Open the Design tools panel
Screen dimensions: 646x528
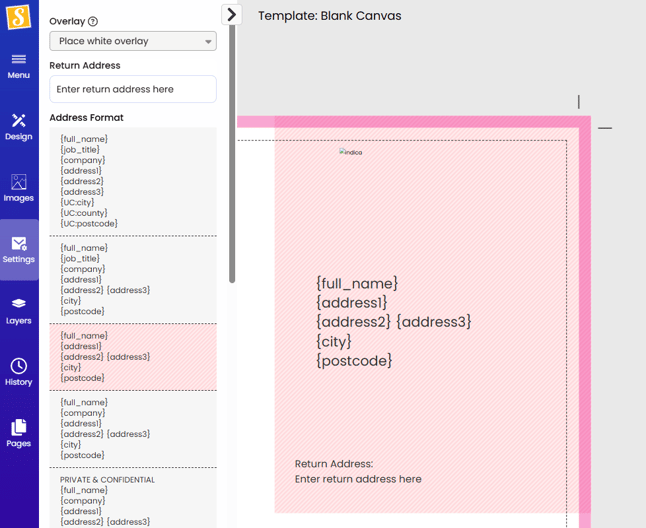tap(19, 127)
